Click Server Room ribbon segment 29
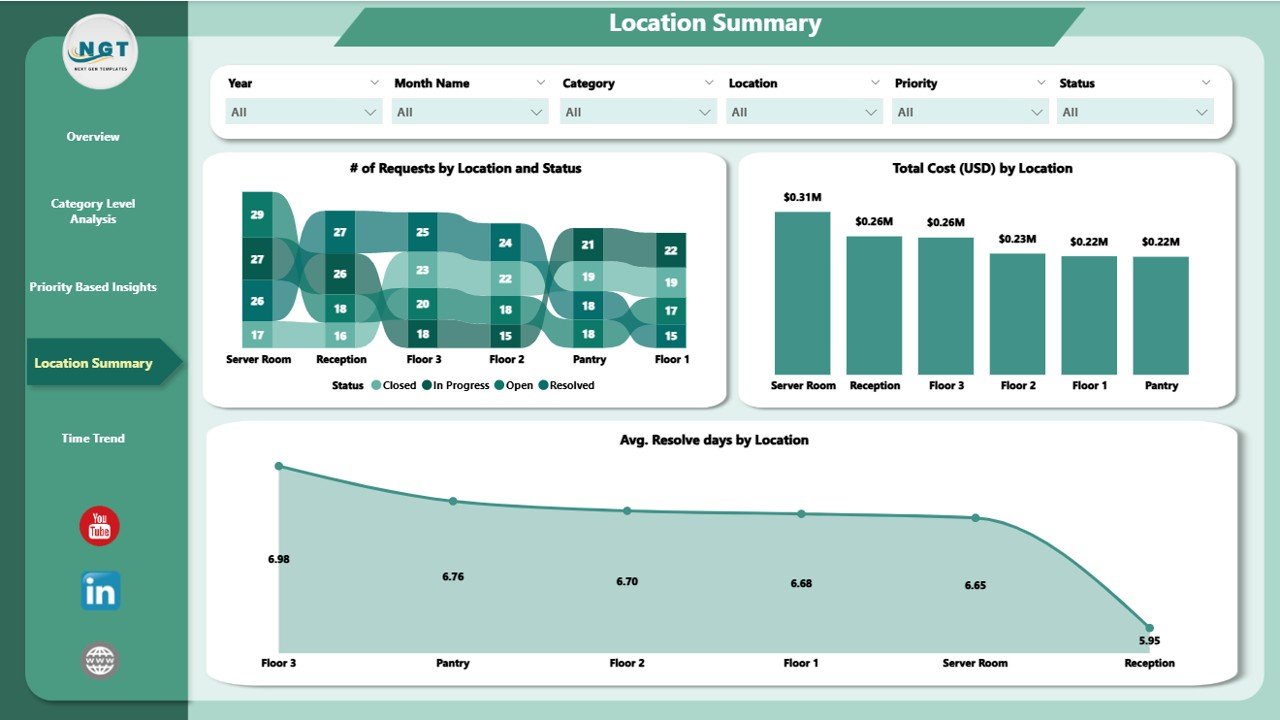 (257, 215)
